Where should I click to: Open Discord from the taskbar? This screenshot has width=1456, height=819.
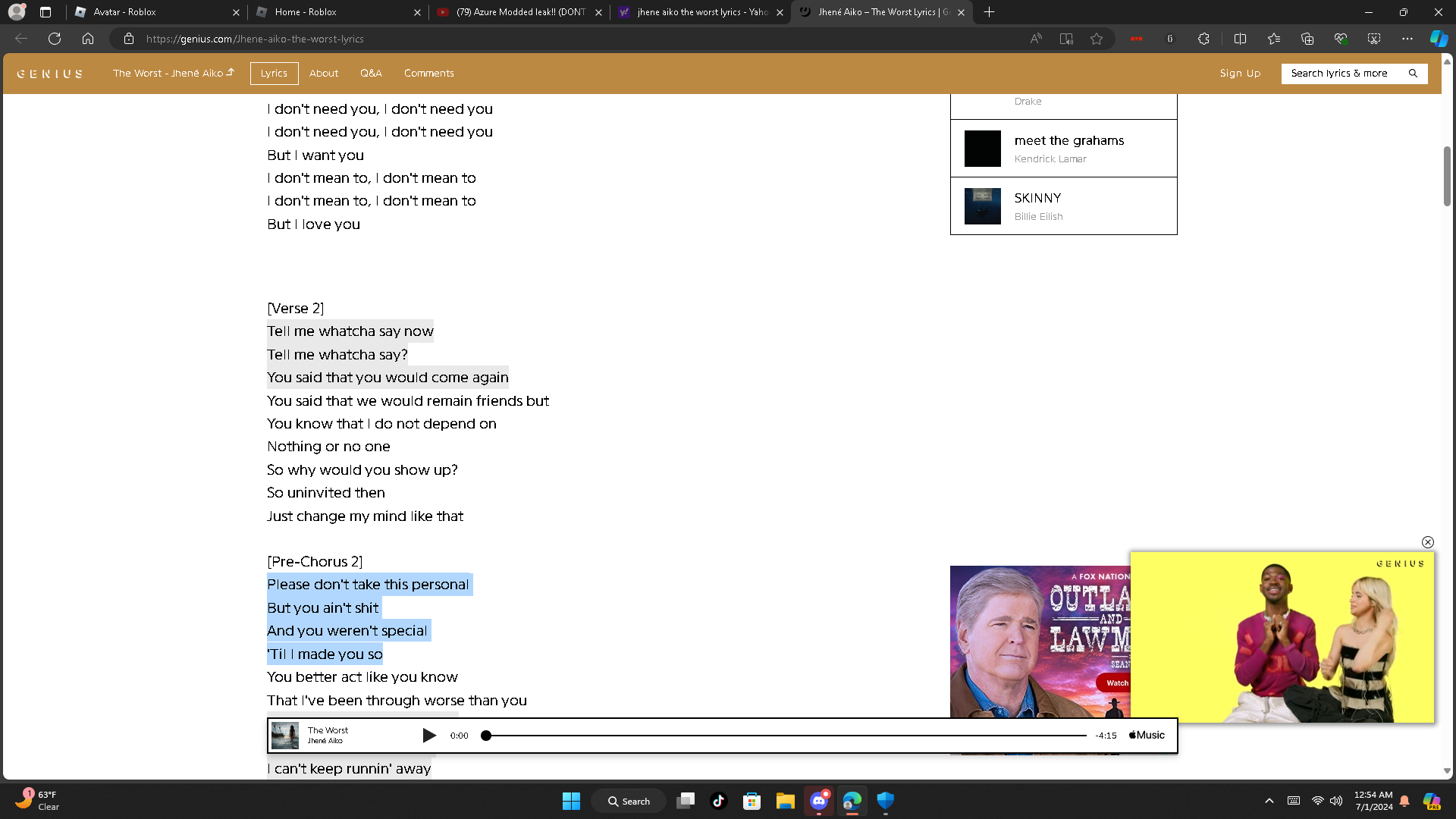click(819, 801)
